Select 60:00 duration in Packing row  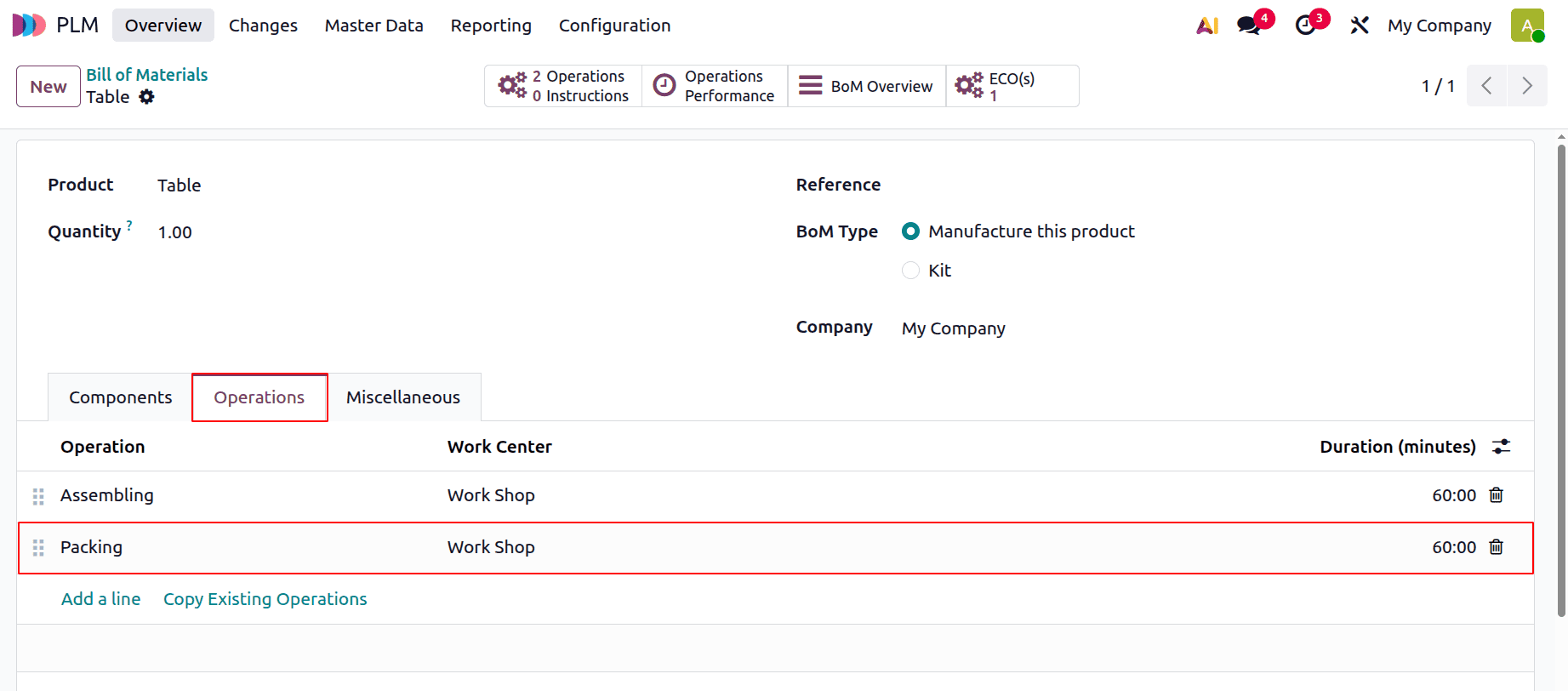(x=1454, y=547)
